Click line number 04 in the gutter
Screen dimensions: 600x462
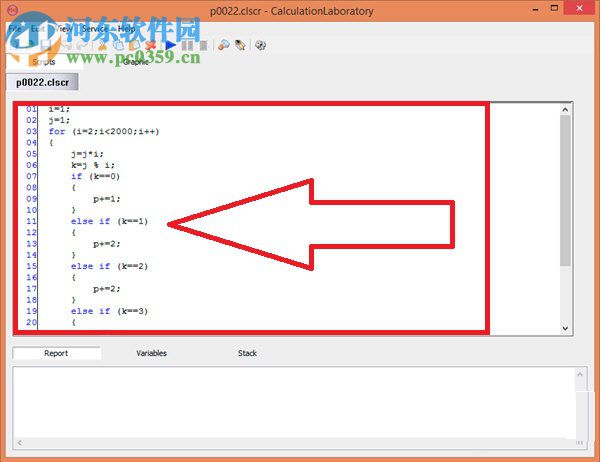click(31, 143)
